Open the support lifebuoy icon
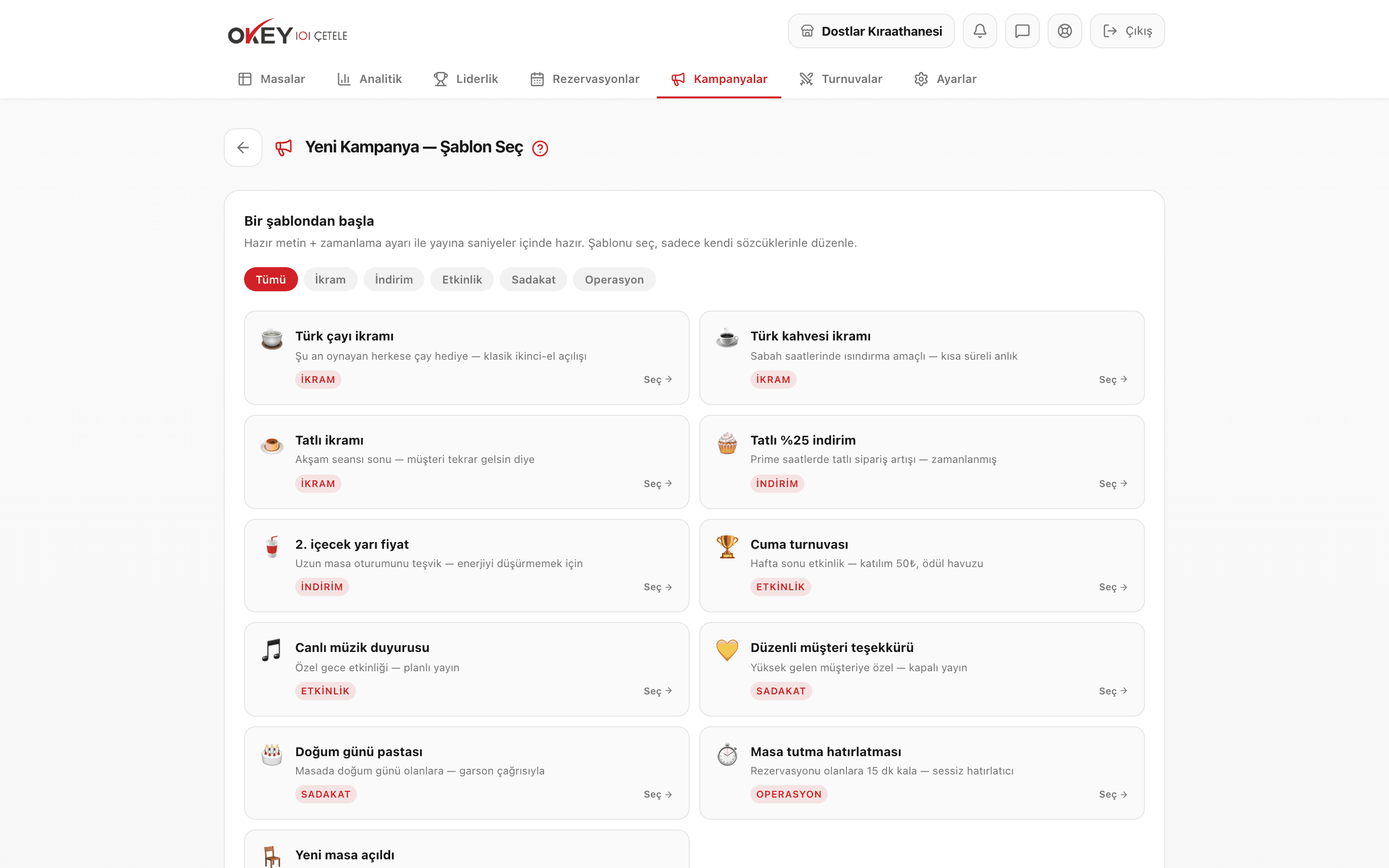 [1065, 31]
